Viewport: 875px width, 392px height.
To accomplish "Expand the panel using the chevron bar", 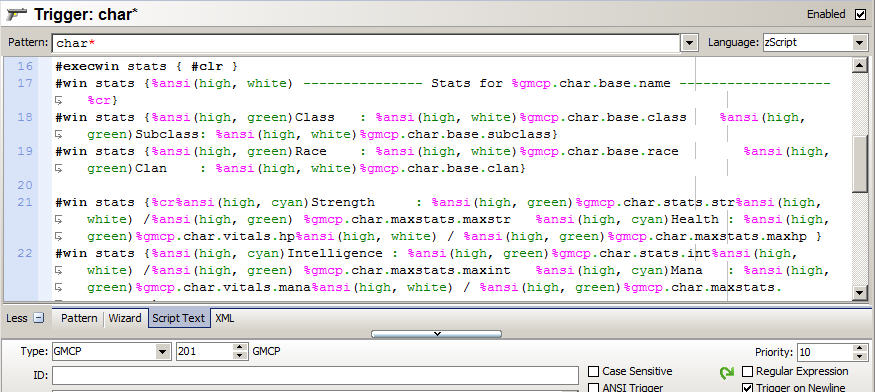I will [x=436, y=334].
